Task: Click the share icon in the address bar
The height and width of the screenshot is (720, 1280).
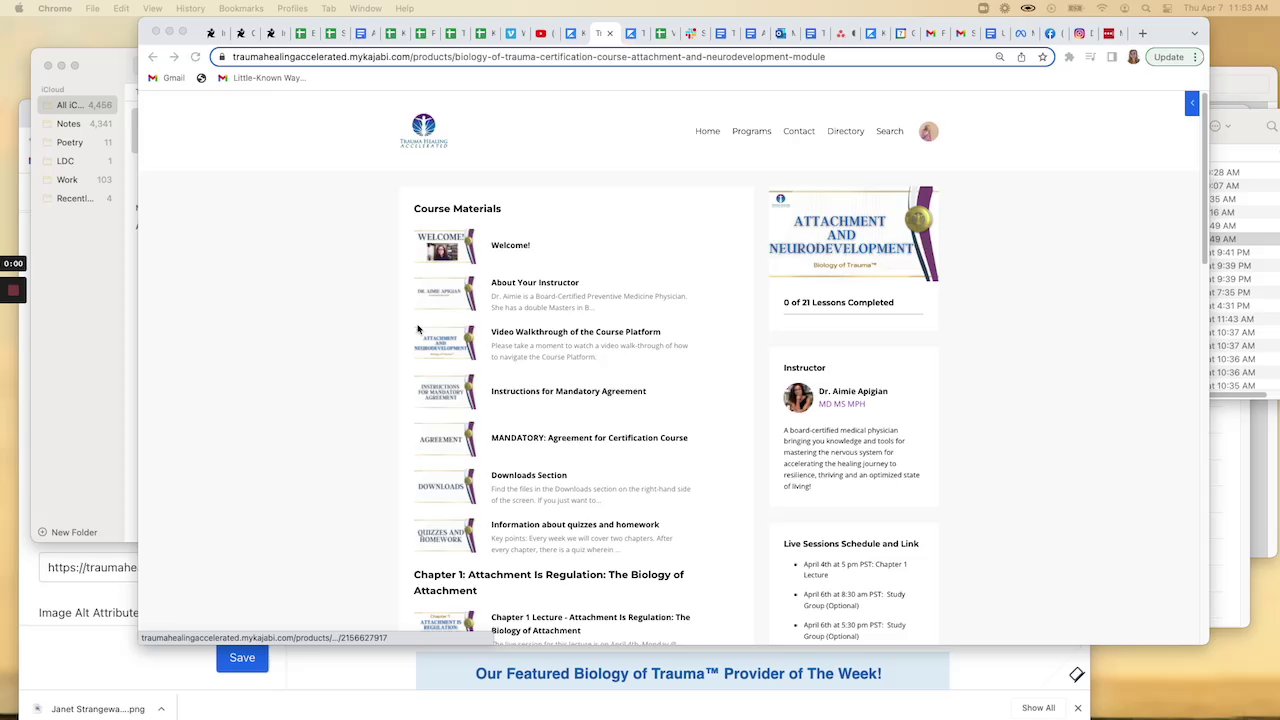Action: click(x=1021, y=57)
